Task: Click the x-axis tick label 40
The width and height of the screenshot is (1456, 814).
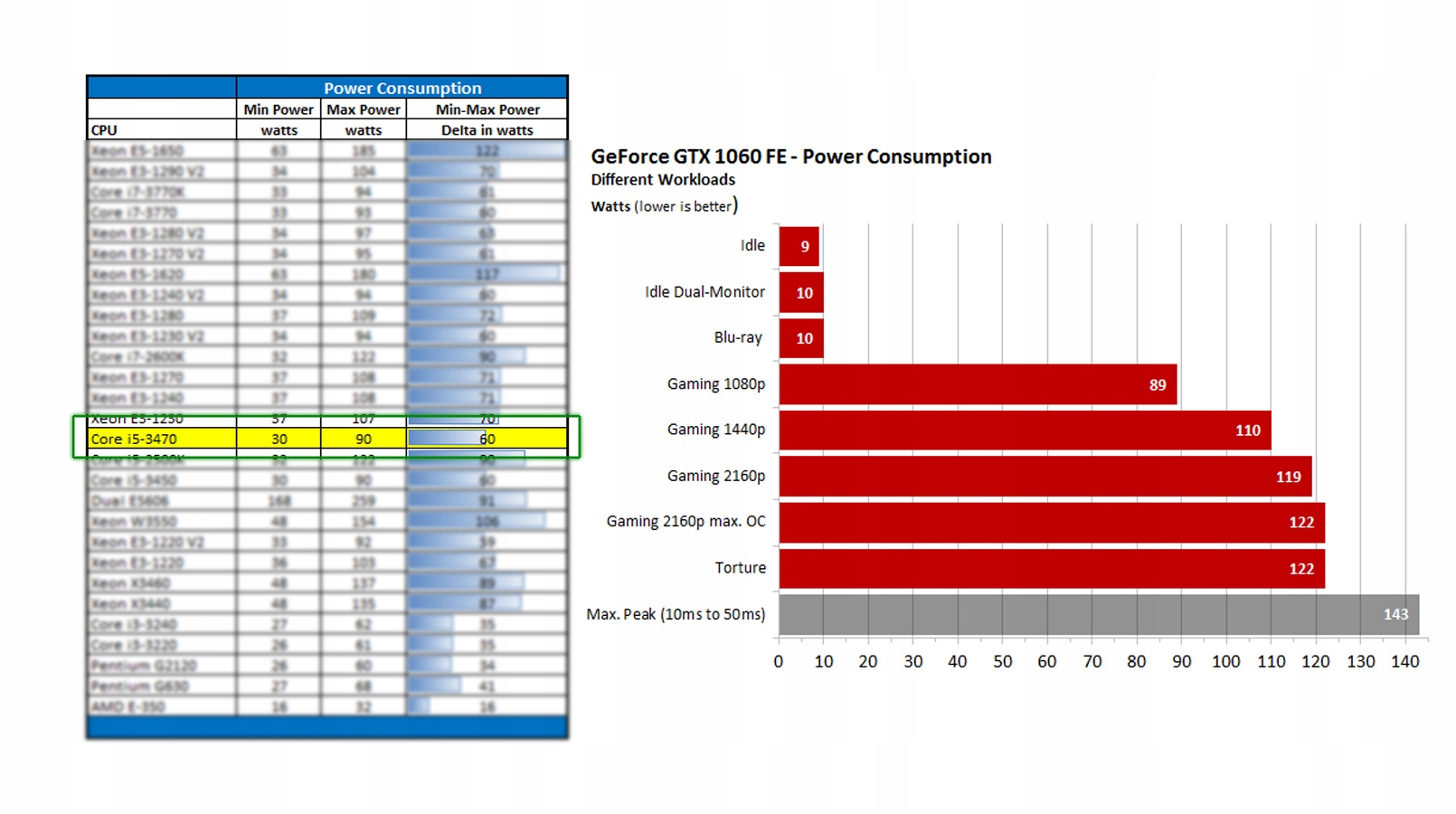Action: tap(958, 661)
